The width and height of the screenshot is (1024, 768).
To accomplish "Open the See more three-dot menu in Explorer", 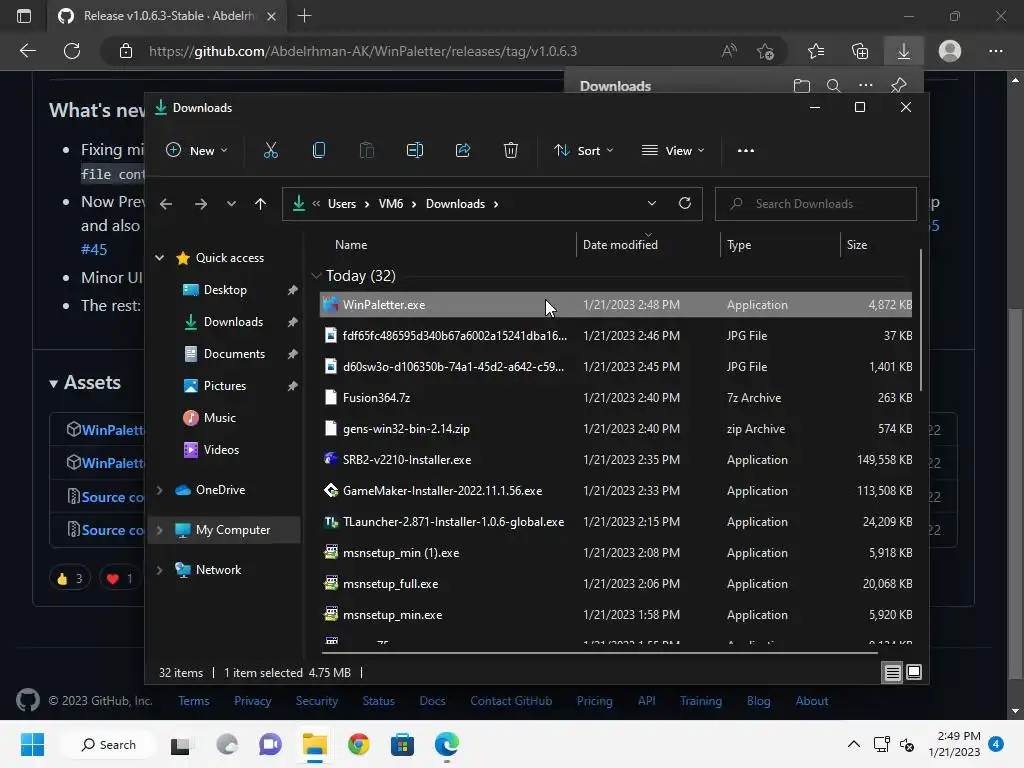I will click(x=746, y=151).
